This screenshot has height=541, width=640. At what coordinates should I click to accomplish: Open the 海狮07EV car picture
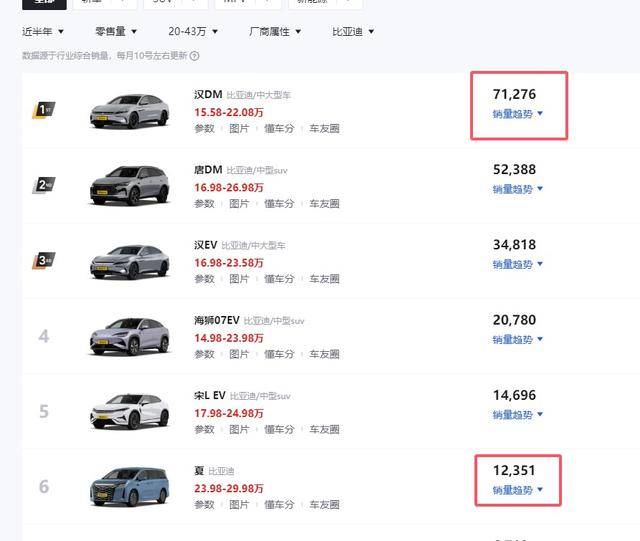130,336
